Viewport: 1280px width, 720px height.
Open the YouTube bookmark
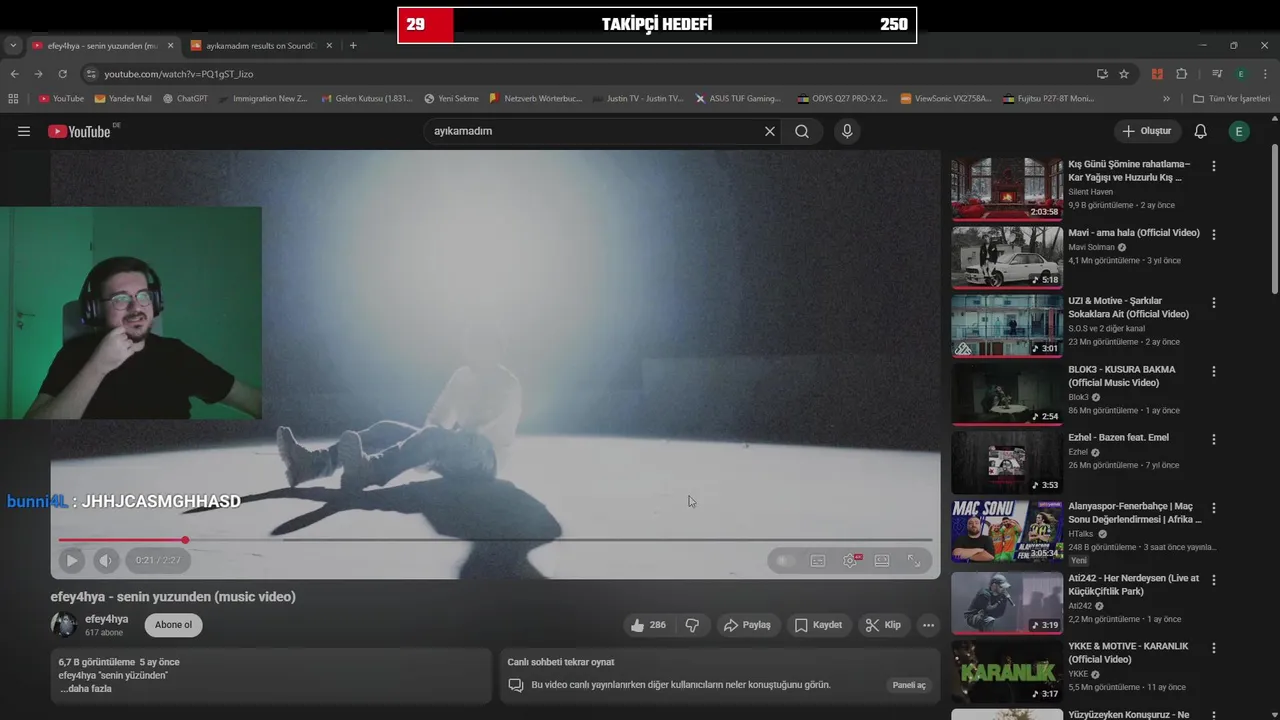click(61, 99)
